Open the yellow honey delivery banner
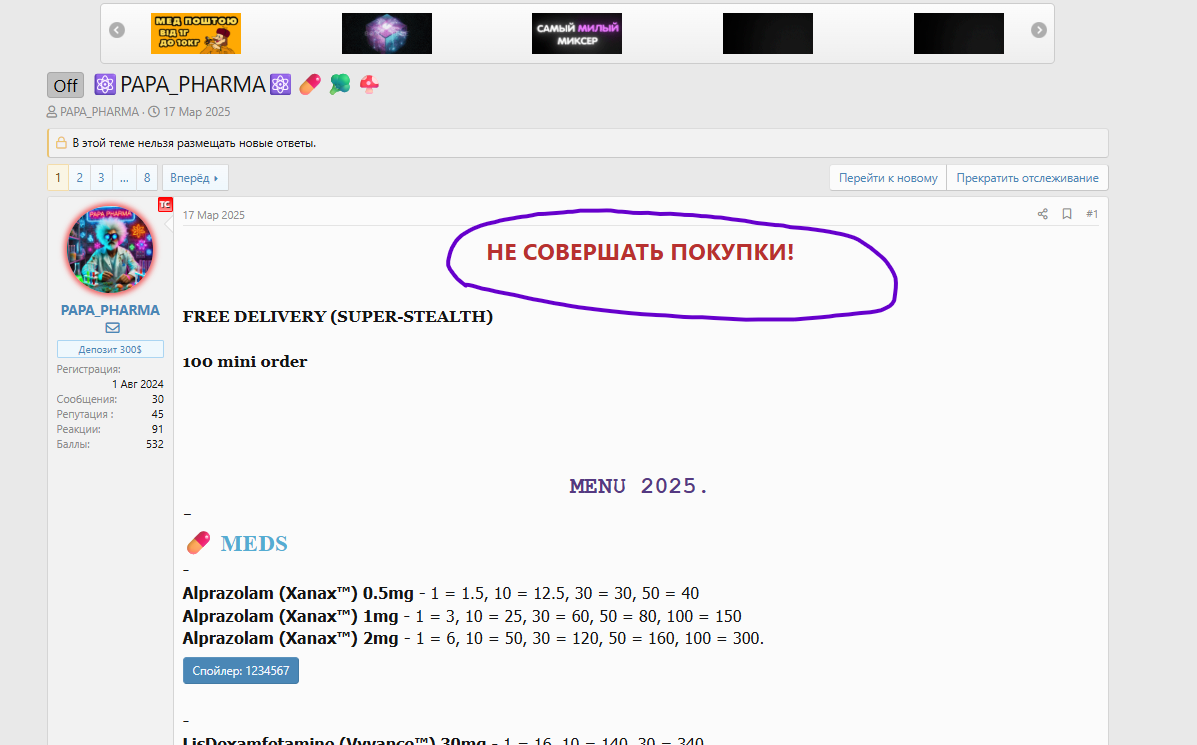Image resolution: width=1197 pixels, height=745 pixels. (196, 34)
